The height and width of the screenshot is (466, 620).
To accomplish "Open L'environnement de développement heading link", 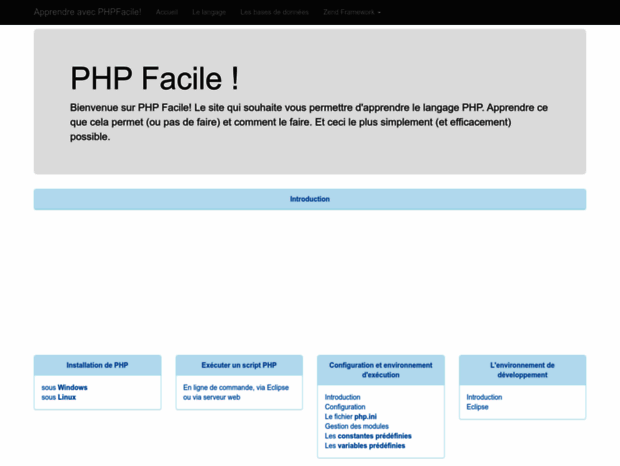I will click(x=522, y=370).
